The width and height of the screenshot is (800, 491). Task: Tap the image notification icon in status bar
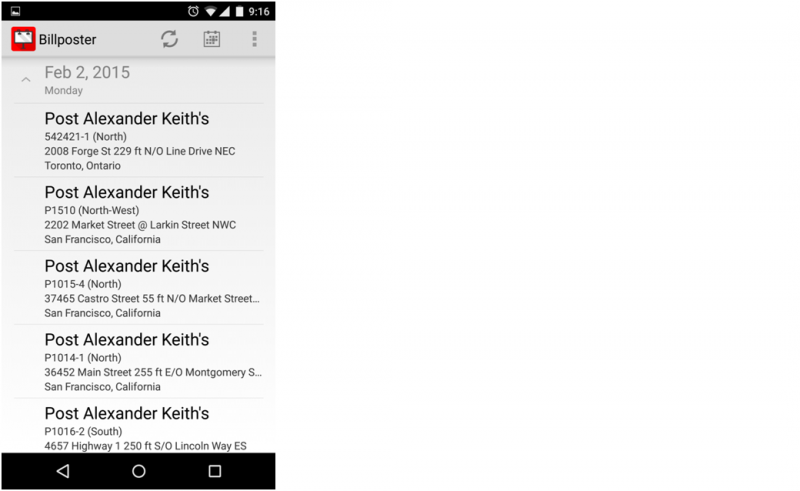(x=15, y=11)
